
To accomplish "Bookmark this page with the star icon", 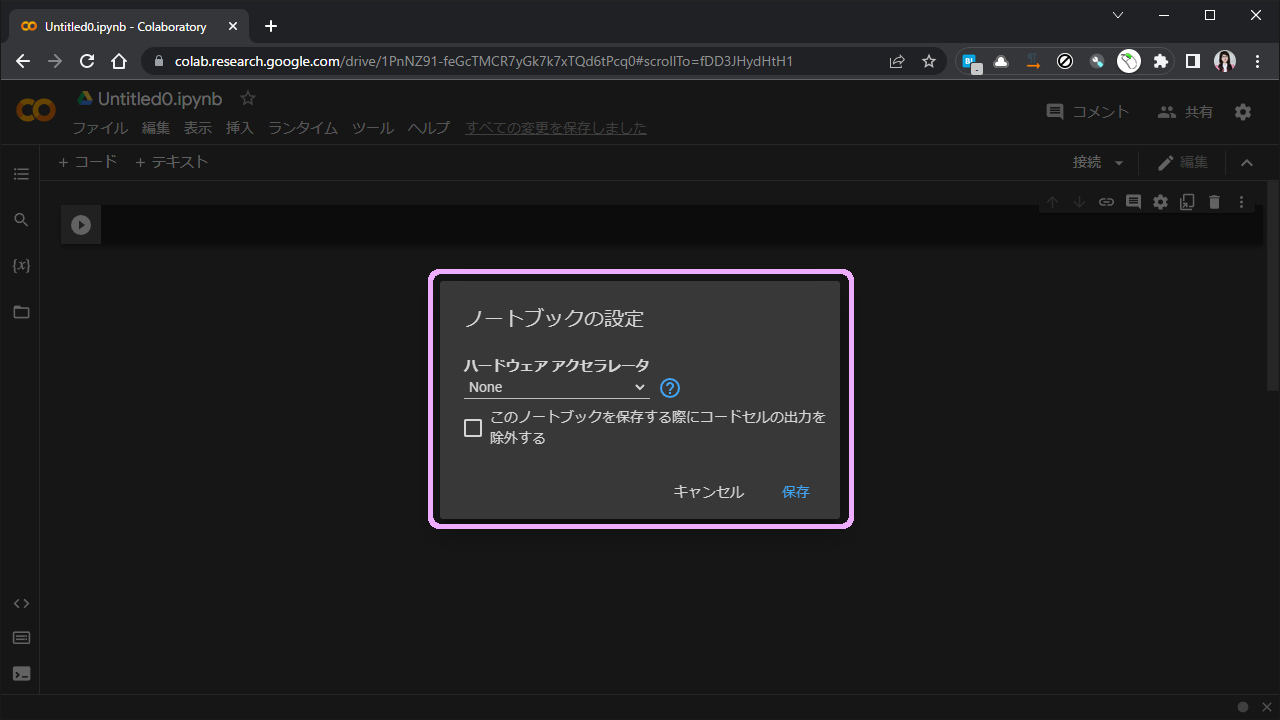I will click(x=929, y=61).
